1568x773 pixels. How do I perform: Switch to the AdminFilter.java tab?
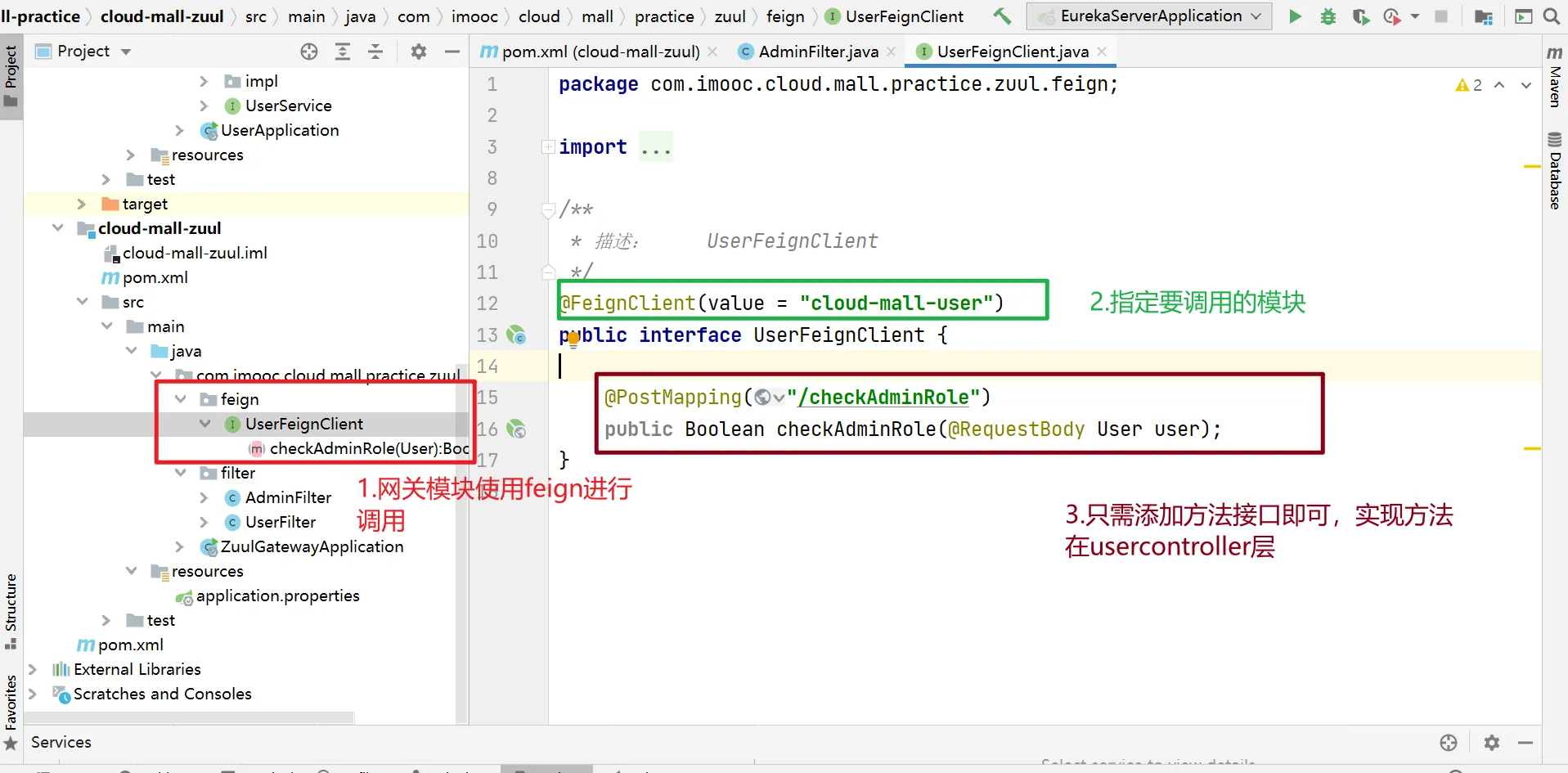click(817, 52)
